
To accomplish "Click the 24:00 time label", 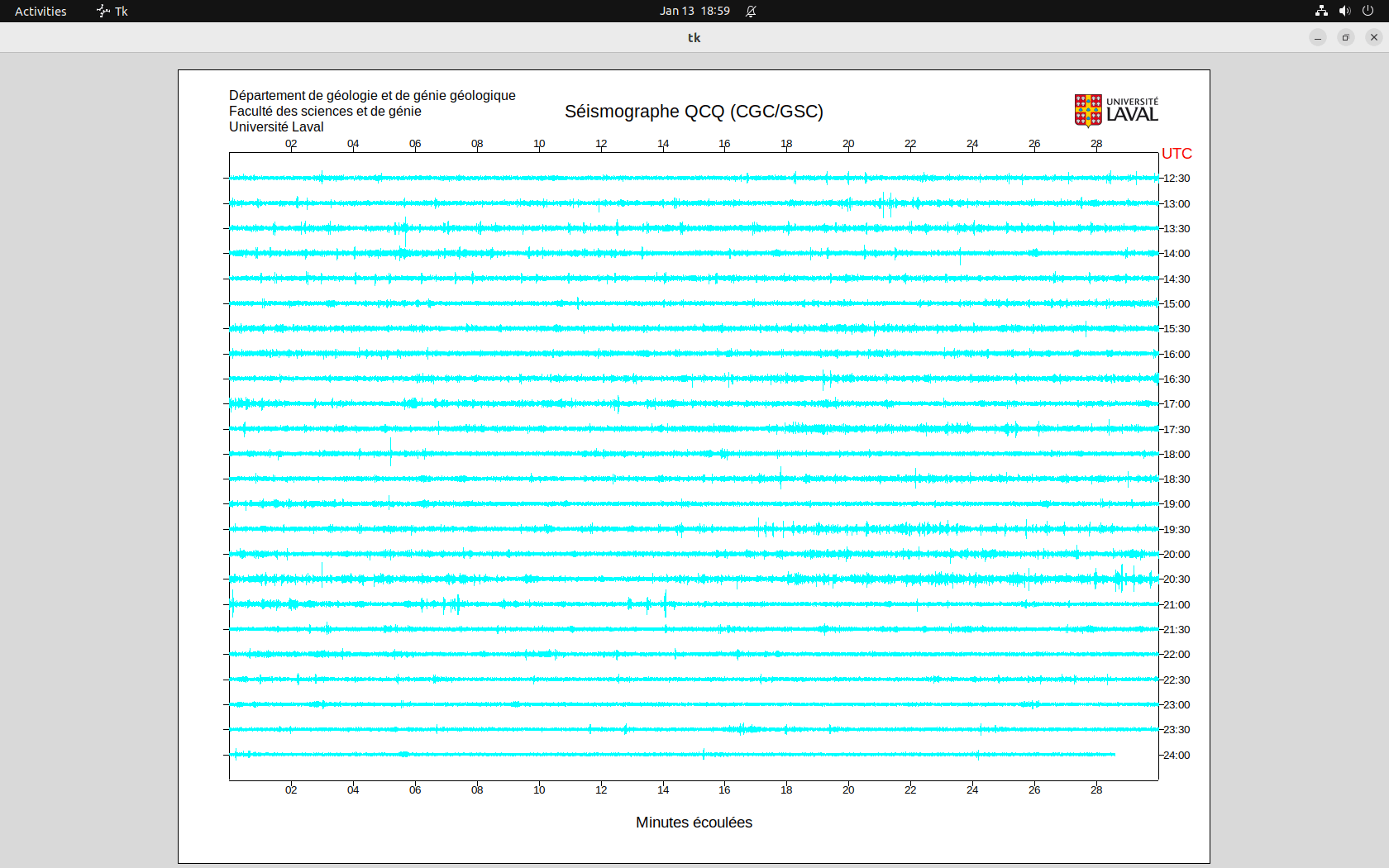I will [x=1177, y=756].
